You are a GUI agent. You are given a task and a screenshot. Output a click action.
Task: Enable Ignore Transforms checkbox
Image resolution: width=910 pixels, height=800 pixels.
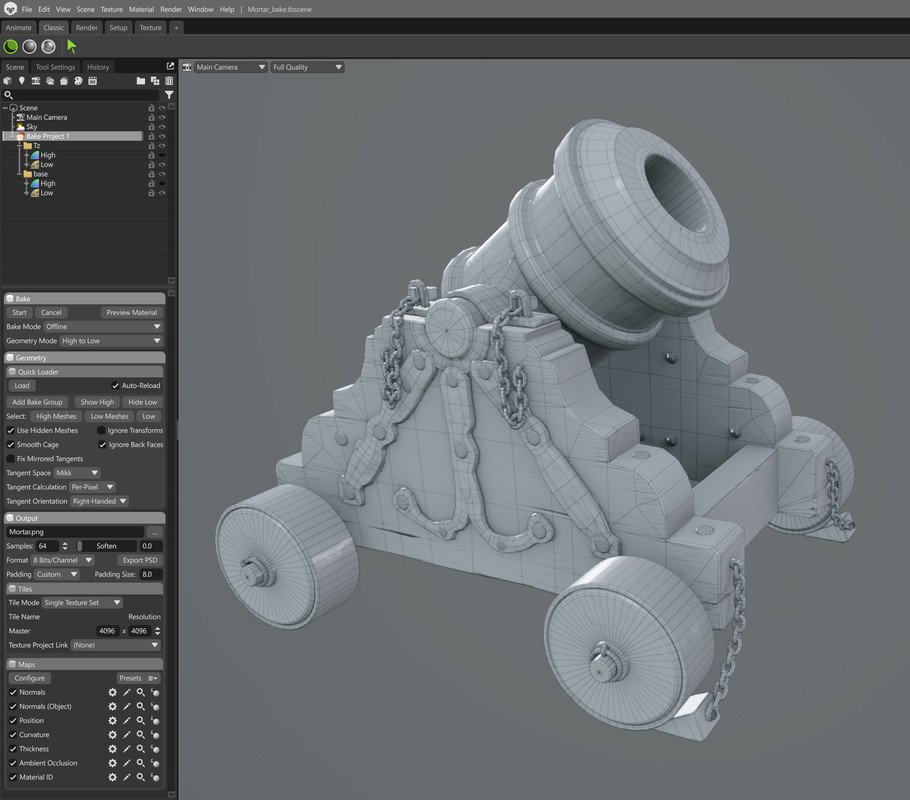point(101,430)
